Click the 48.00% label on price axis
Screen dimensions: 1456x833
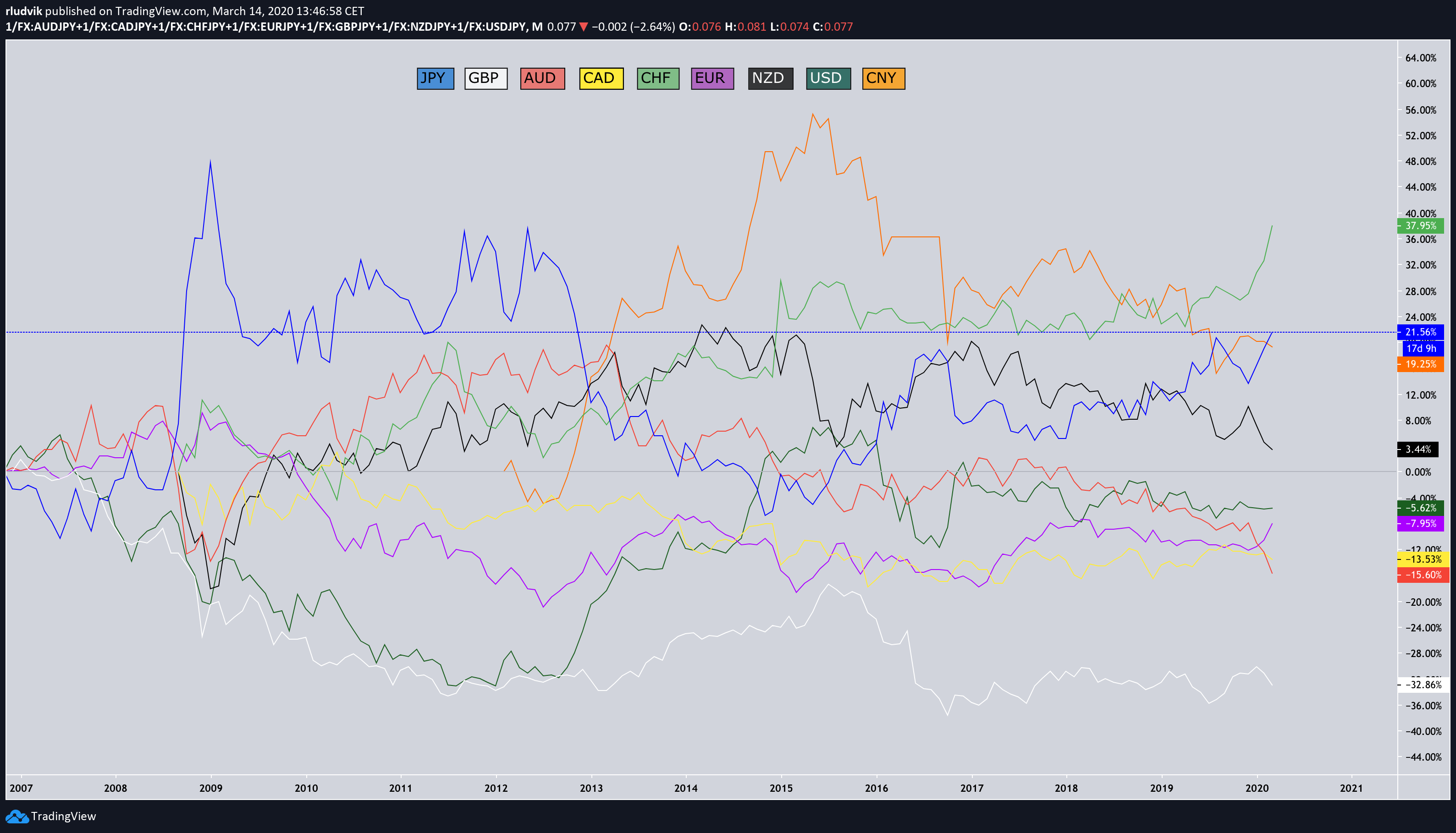[1421, 162]
